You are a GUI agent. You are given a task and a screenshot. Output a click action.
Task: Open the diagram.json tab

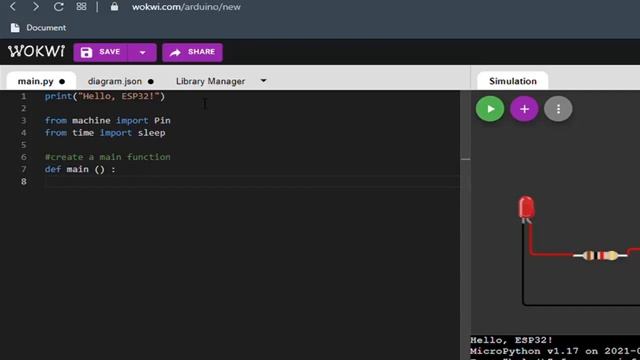click(x=120, y=81)
